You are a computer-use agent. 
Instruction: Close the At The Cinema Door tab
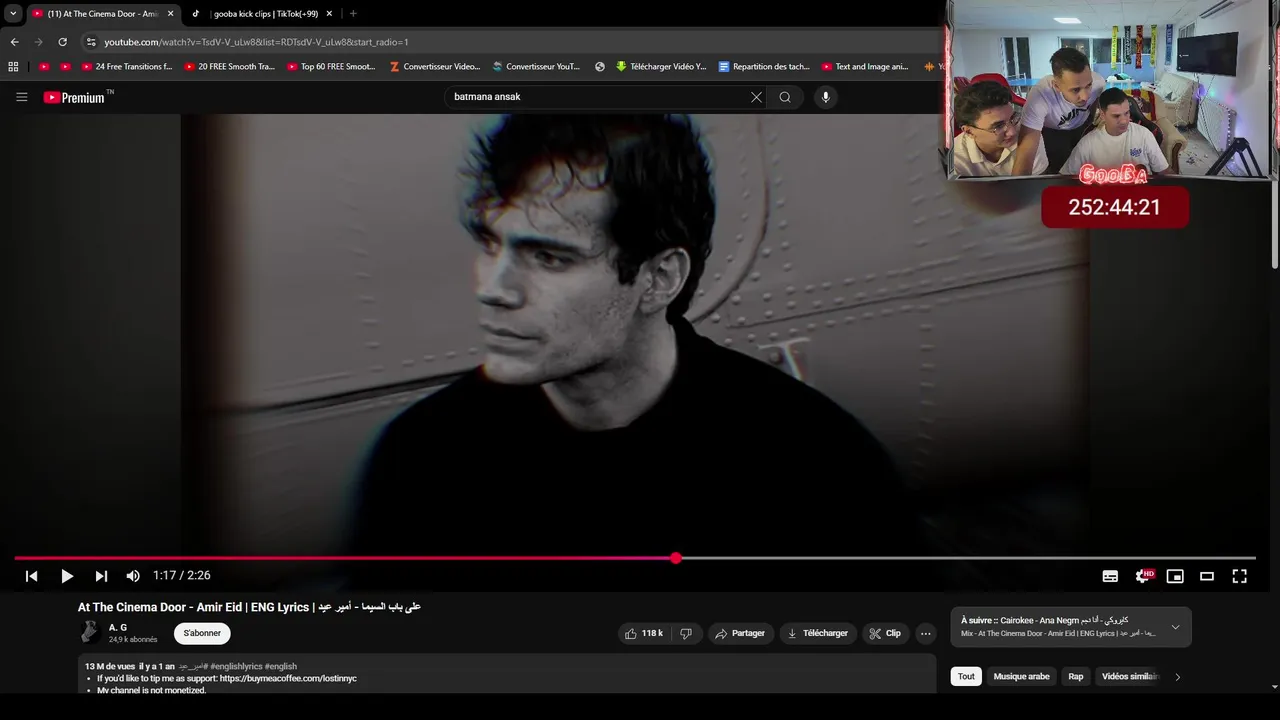[x=170, y=14]
